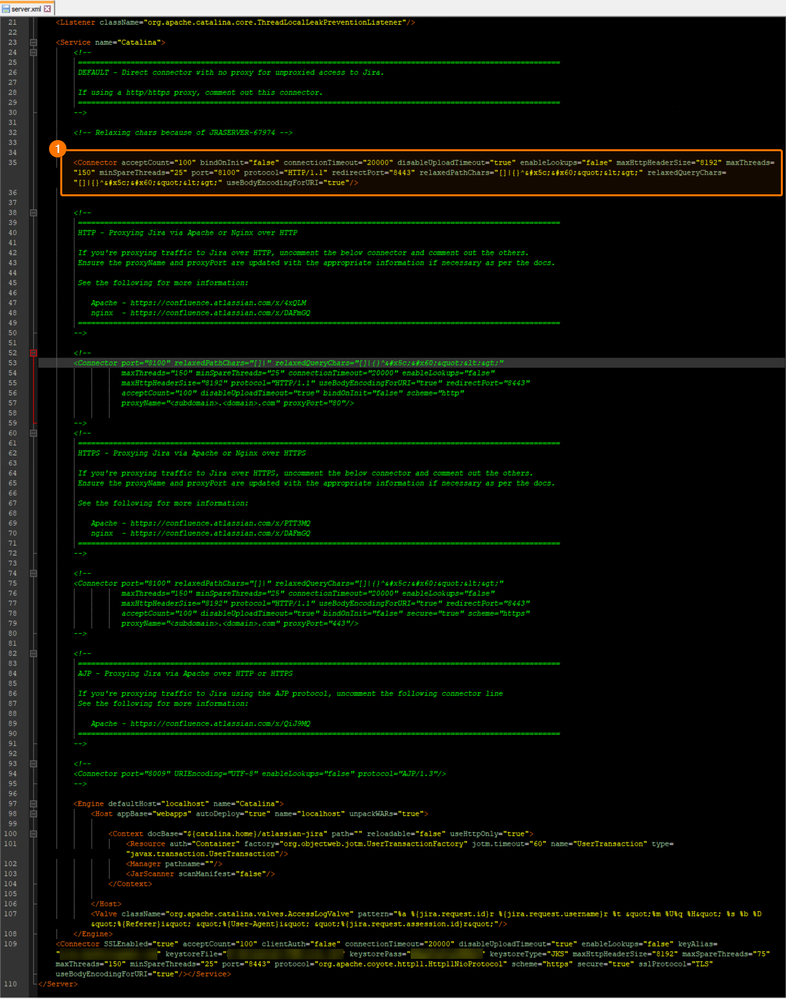Click the Host appBase="webapps" line
This screenshot has height=999, width=786.
click(x=259, y=814)
